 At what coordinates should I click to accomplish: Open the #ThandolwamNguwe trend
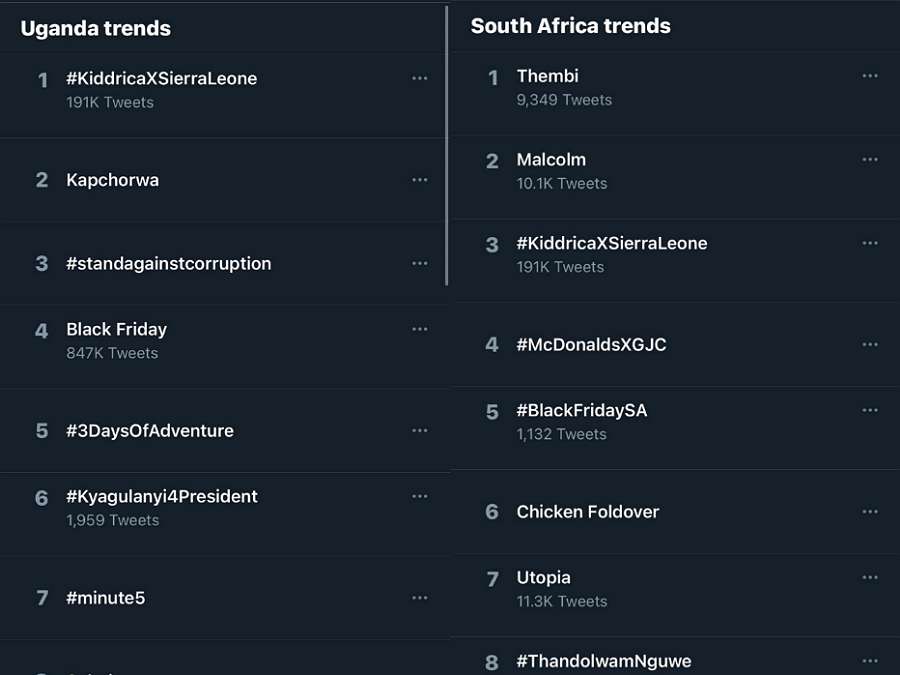[603, 661]
